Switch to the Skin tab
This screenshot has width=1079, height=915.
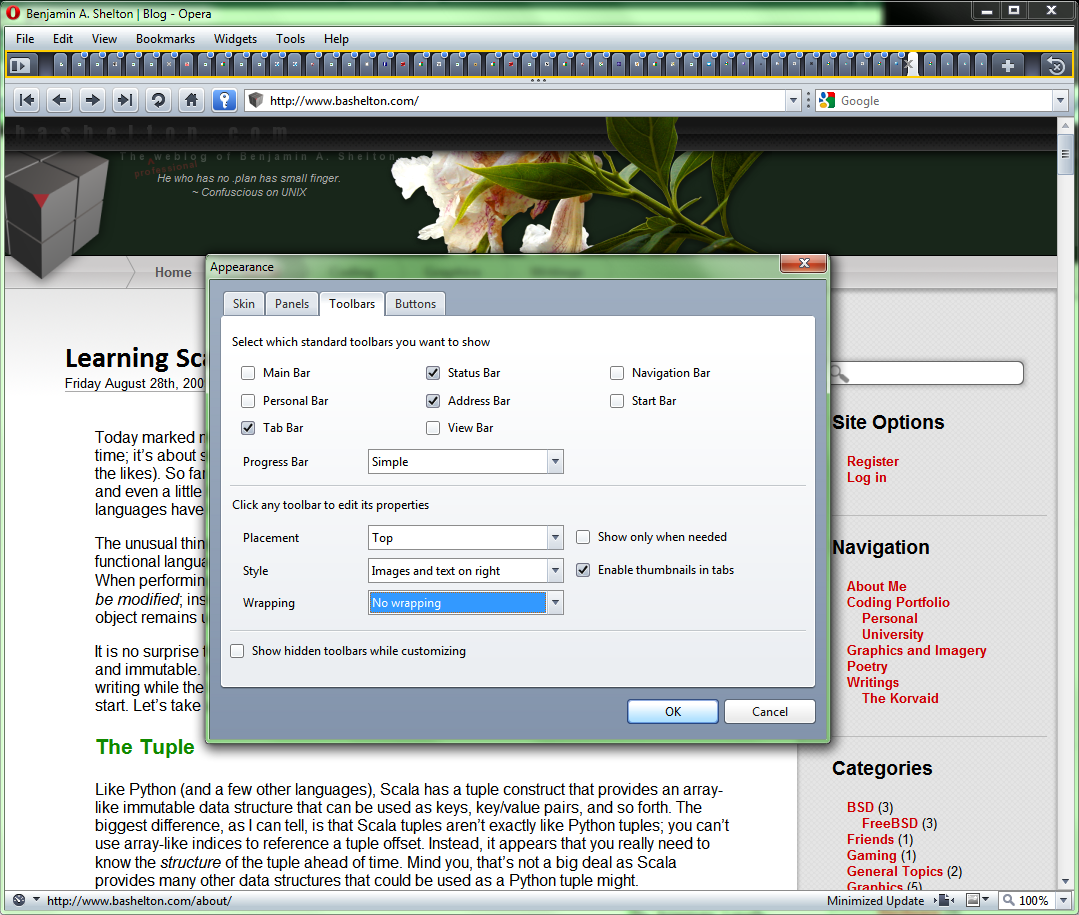click(244, 304)
